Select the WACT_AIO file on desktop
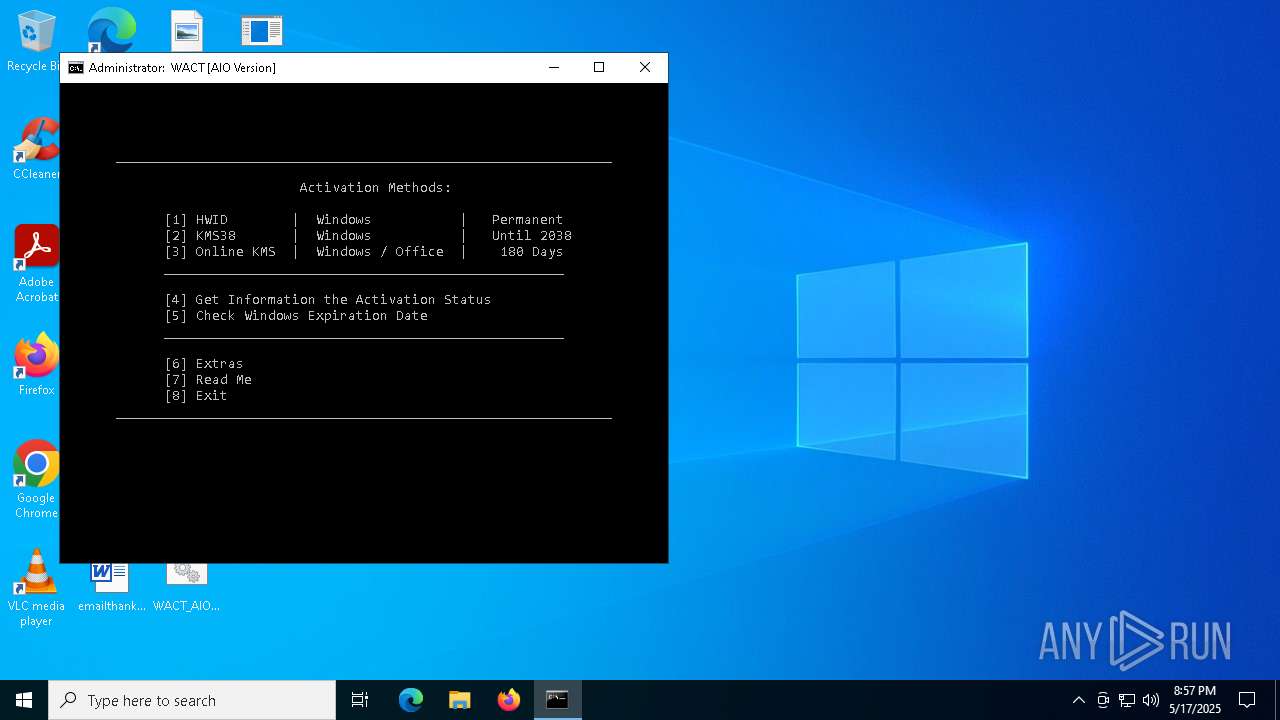1280x720 pixels. point(186,588)
